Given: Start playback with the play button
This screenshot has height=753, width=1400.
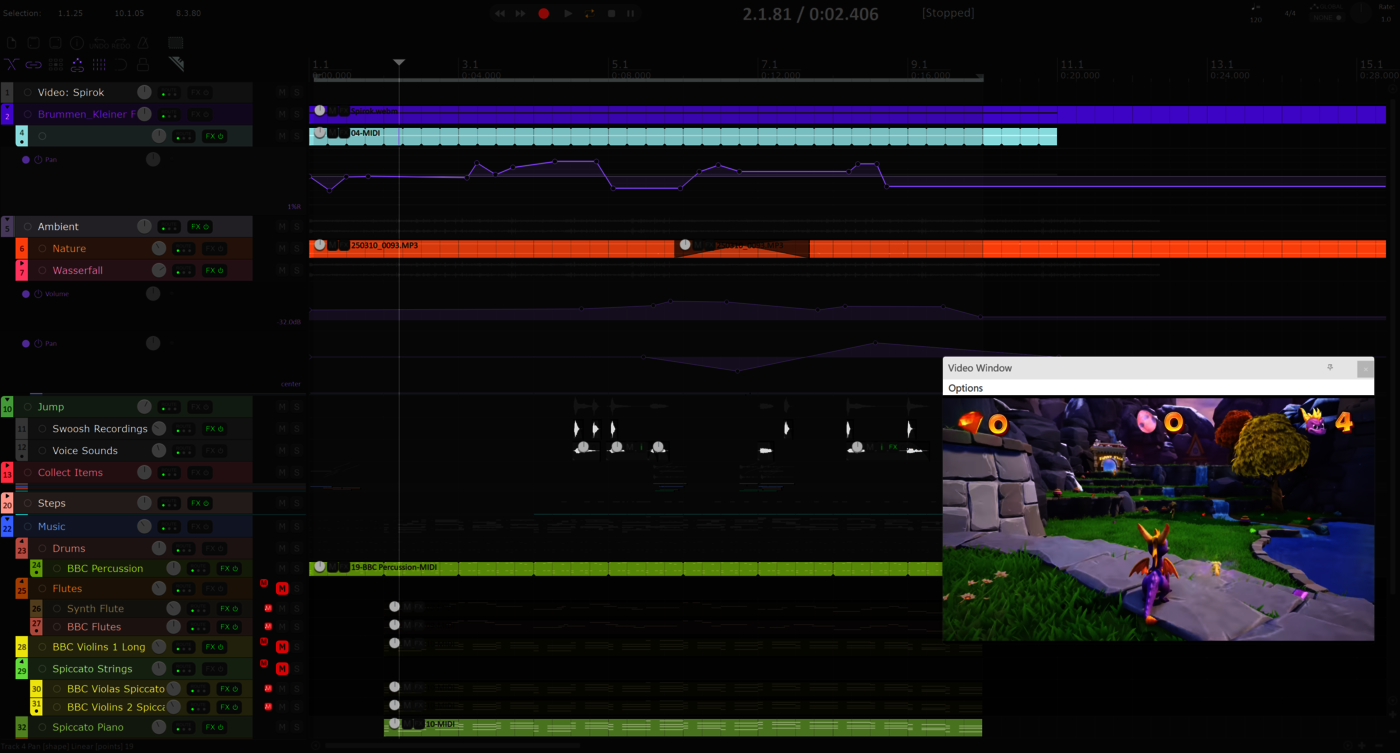Looking at the screenshot, I should coord(567,13).
